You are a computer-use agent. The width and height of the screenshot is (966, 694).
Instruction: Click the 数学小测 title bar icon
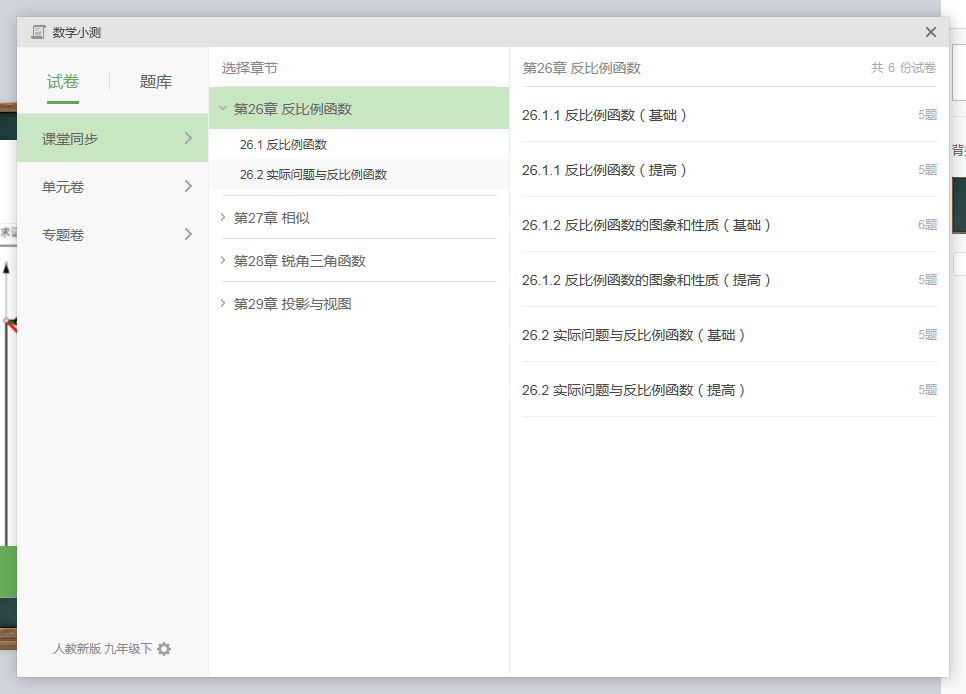click(38, 32)
